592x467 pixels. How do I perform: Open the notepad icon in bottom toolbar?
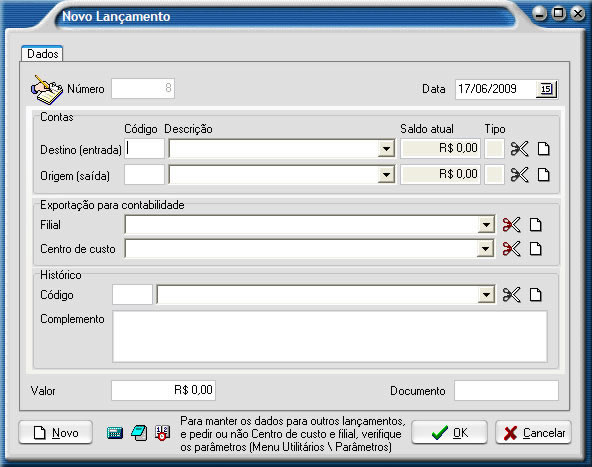(x=139, y=433)
